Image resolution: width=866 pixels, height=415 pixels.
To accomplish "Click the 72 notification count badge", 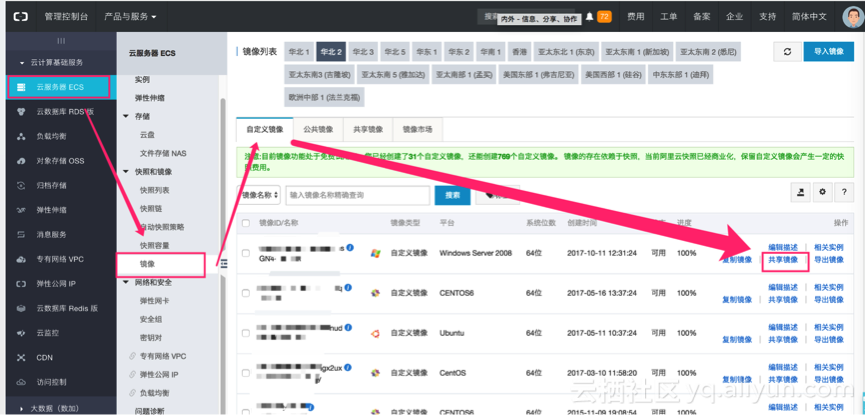I will [604, 17].
